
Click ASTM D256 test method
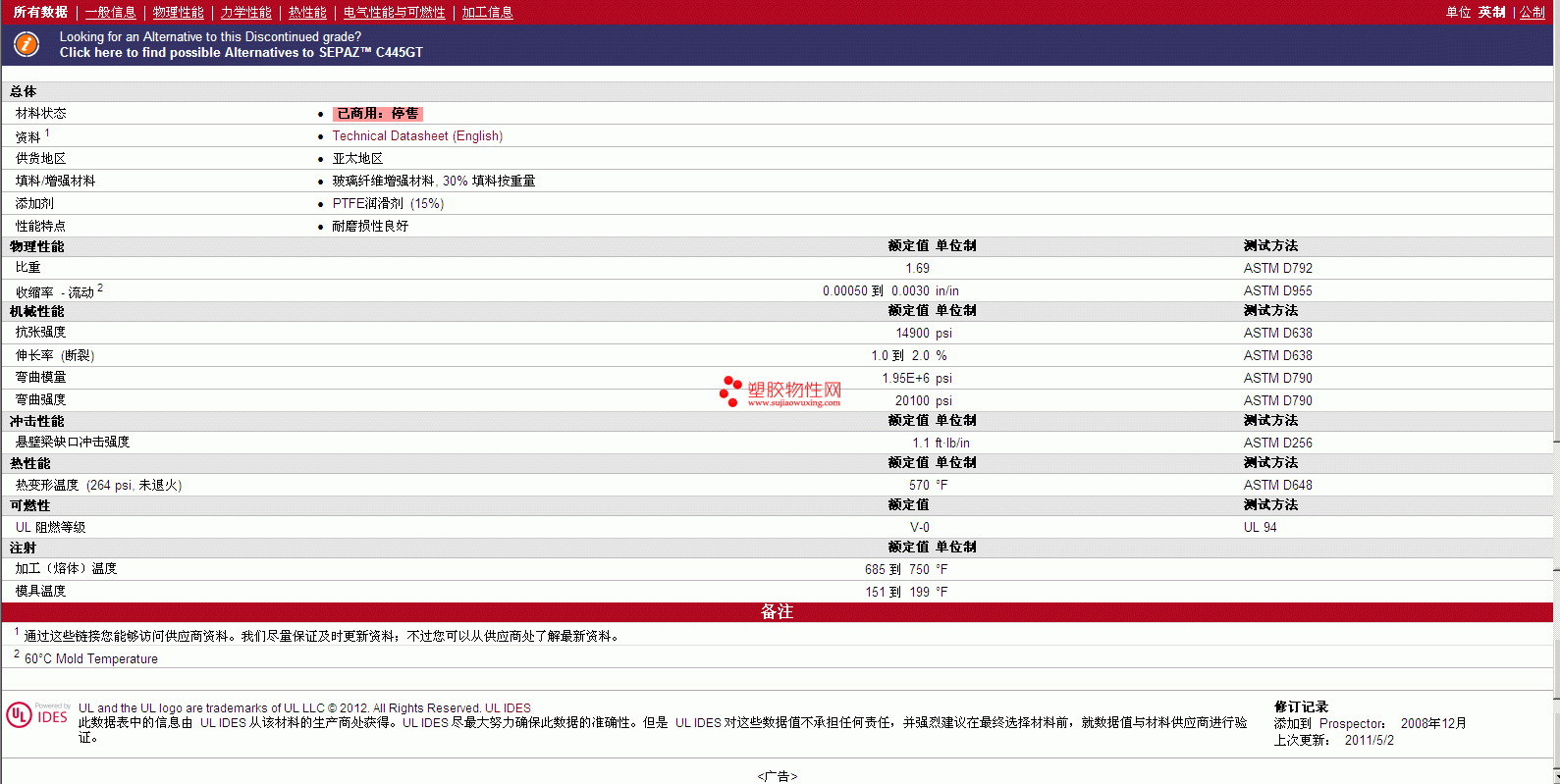tap(1277, 444)
